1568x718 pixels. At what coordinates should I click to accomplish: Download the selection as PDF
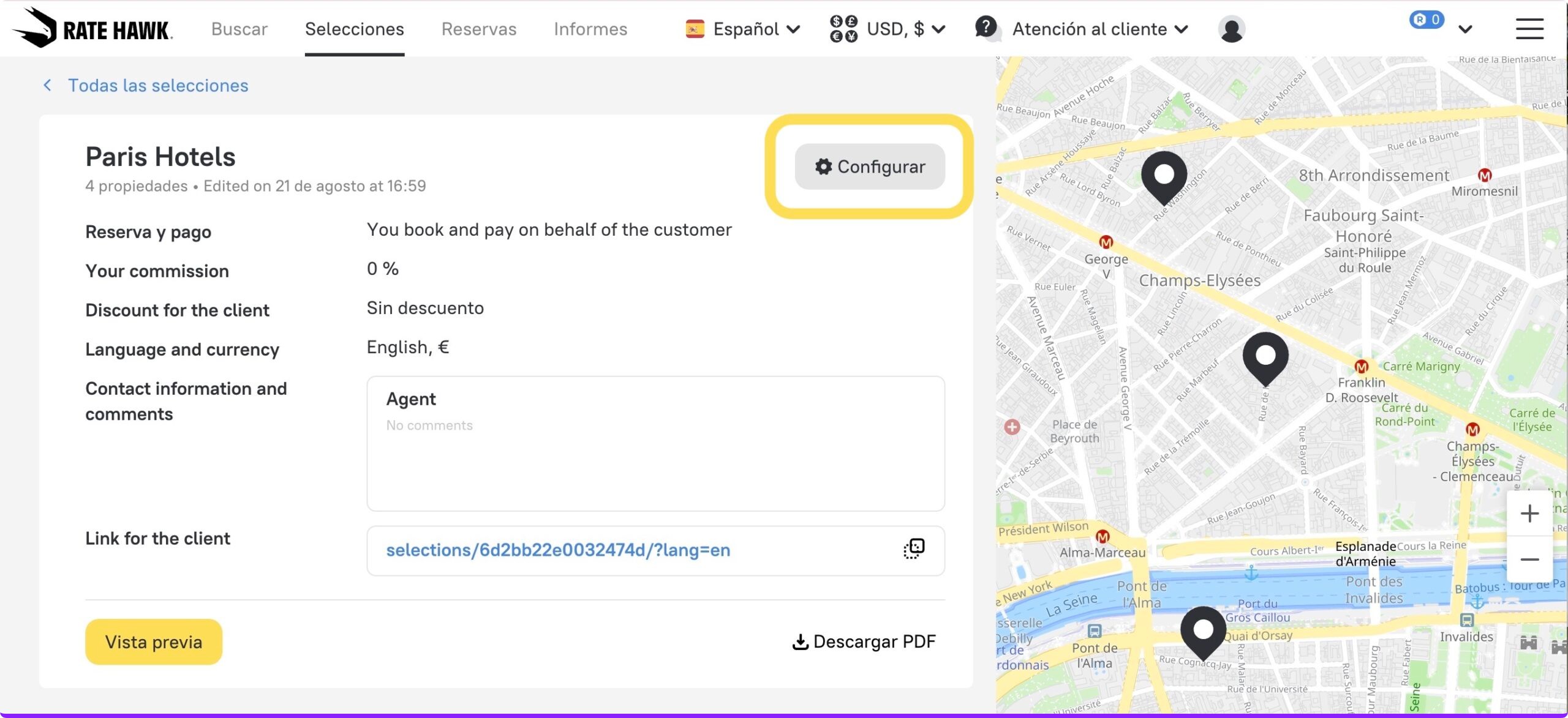click(864, 641)
